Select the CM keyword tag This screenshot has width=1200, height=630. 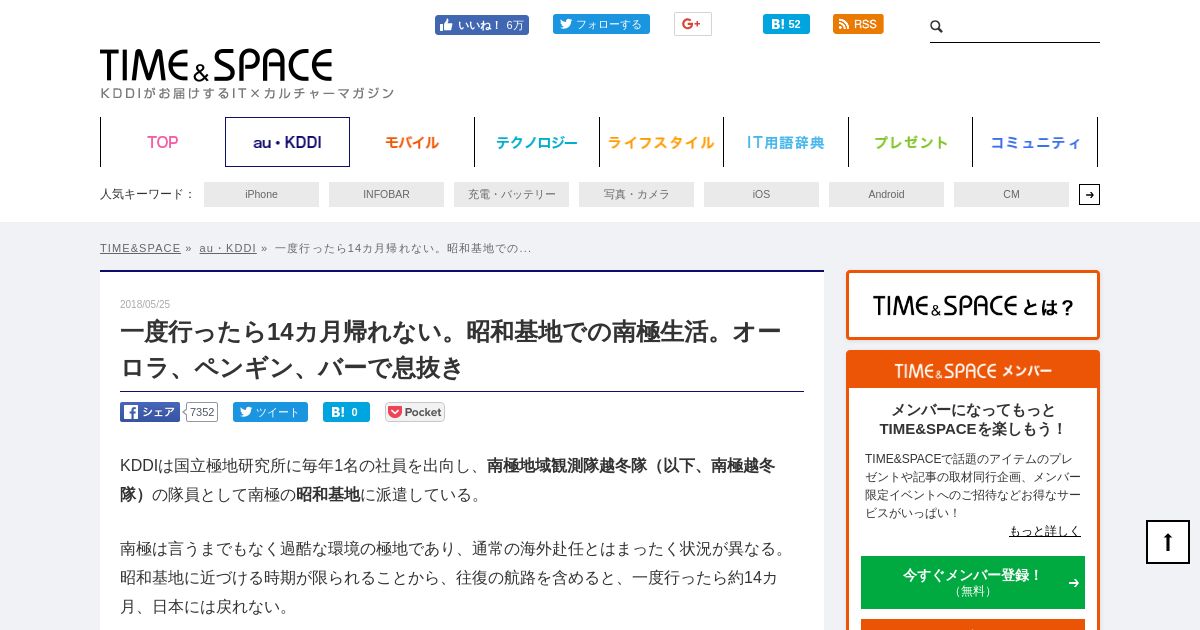tap(1011, 194)
